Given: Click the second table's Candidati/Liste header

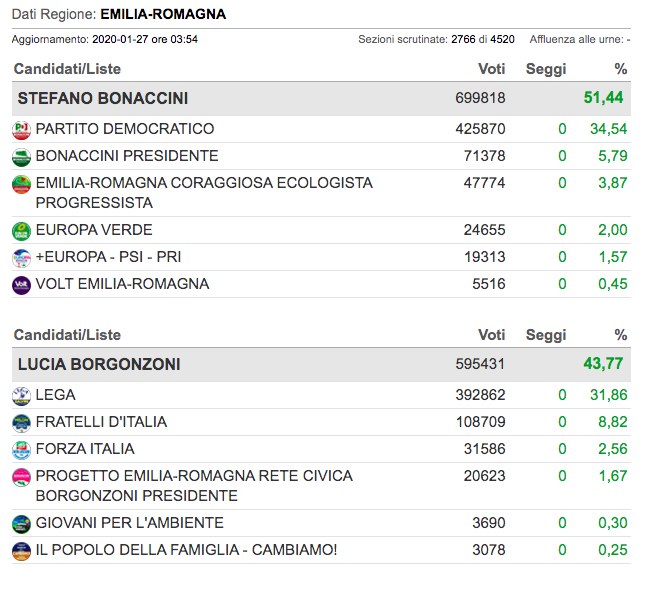Looking at the screenshot, I should click(67, 335).
